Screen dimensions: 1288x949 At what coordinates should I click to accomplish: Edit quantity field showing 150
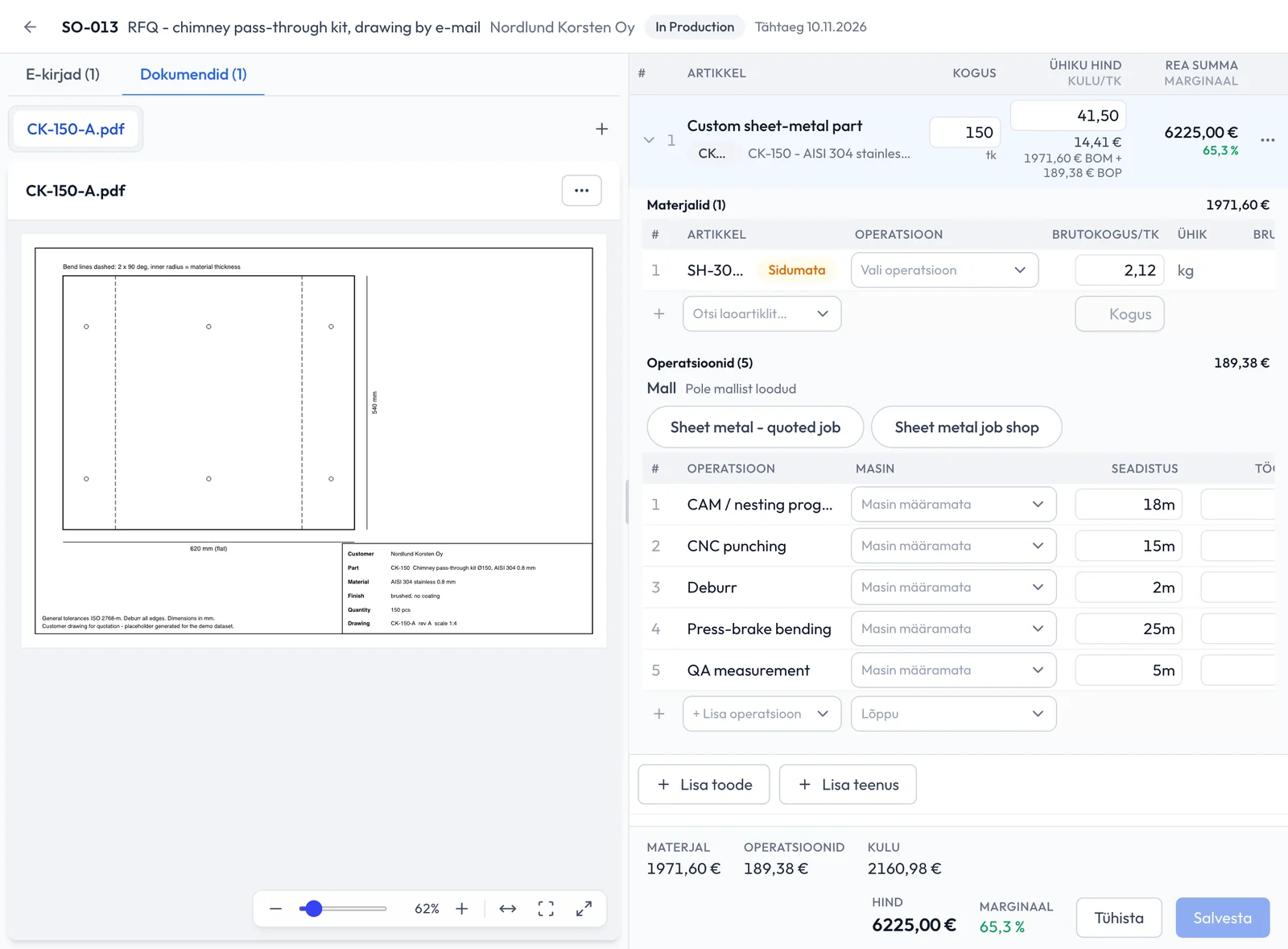coord(965,132)
